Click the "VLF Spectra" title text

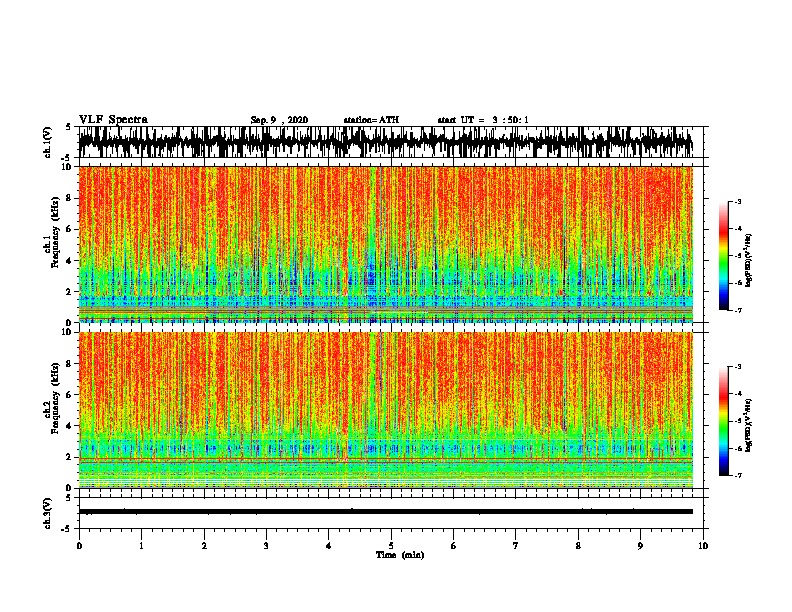click(x=113, y=120)
